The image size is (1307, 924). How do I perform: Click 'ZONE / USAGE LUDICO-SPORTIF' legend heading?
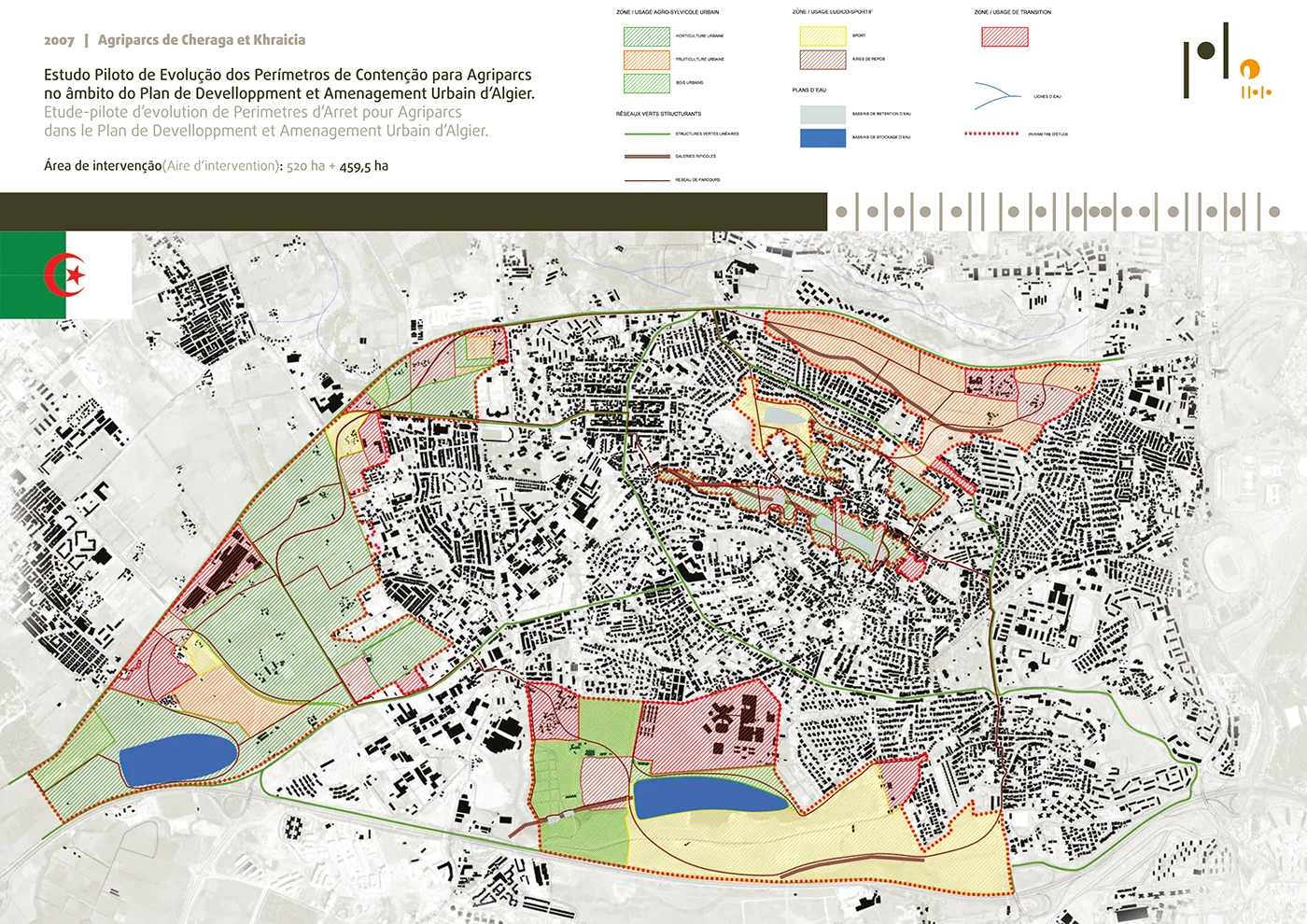tap(832, 12)
